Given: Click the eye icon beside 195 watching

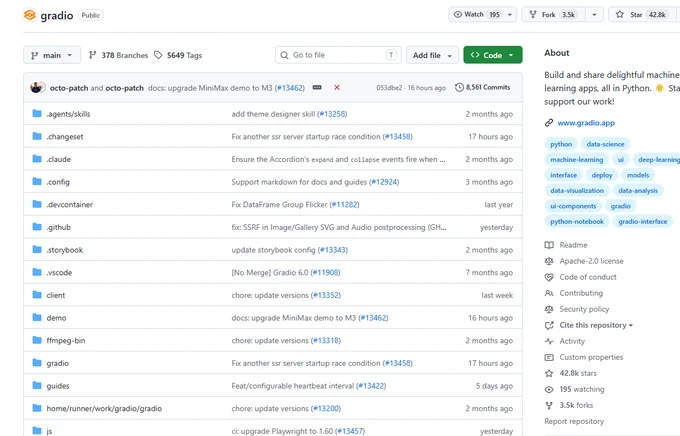Looking at the screenshot, I should tap(549, 390).
